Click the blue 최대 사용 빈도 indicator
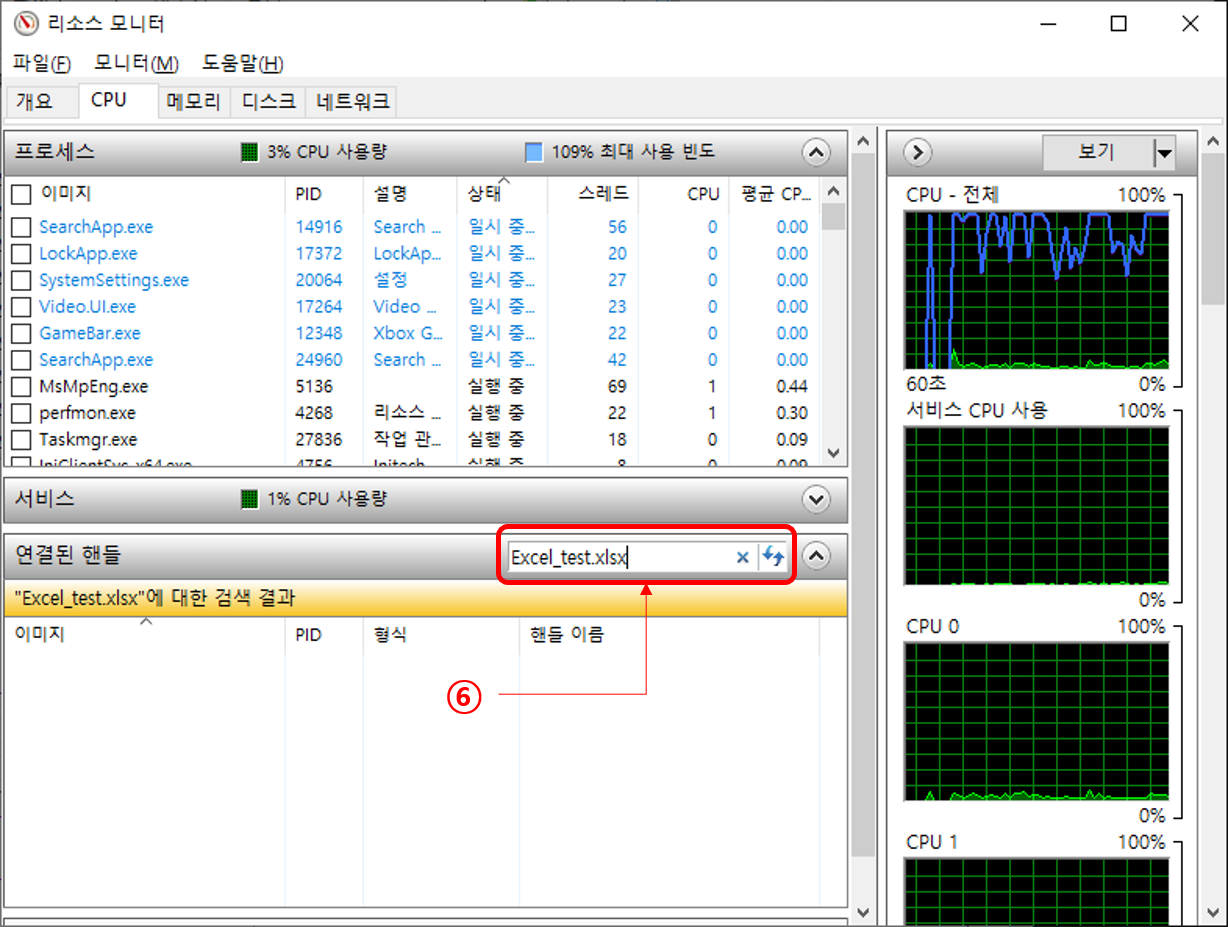The width and height of the screenshot is (1228, 927). [533, 152]
